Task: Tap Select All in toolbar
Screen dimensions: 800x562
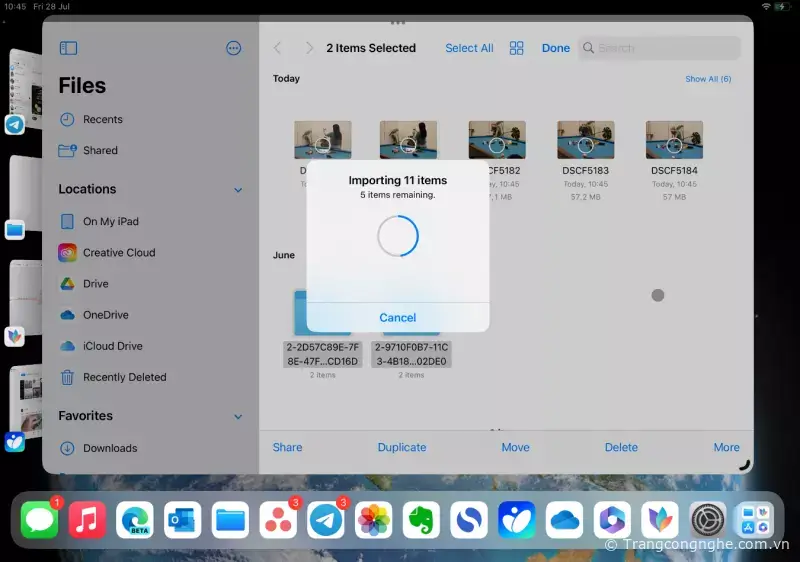Action: click(469, 48)
